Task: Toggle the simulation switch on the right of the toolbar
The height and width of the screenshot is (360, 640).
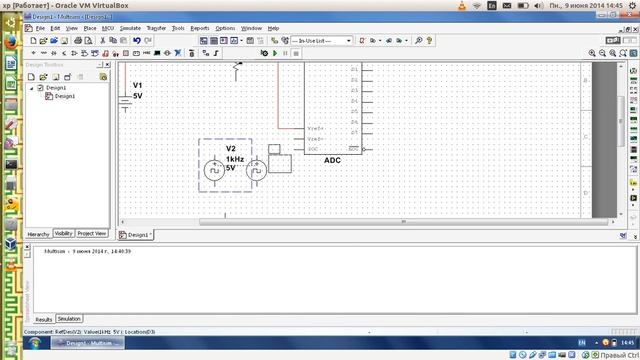Action: [x=613, y=40]
